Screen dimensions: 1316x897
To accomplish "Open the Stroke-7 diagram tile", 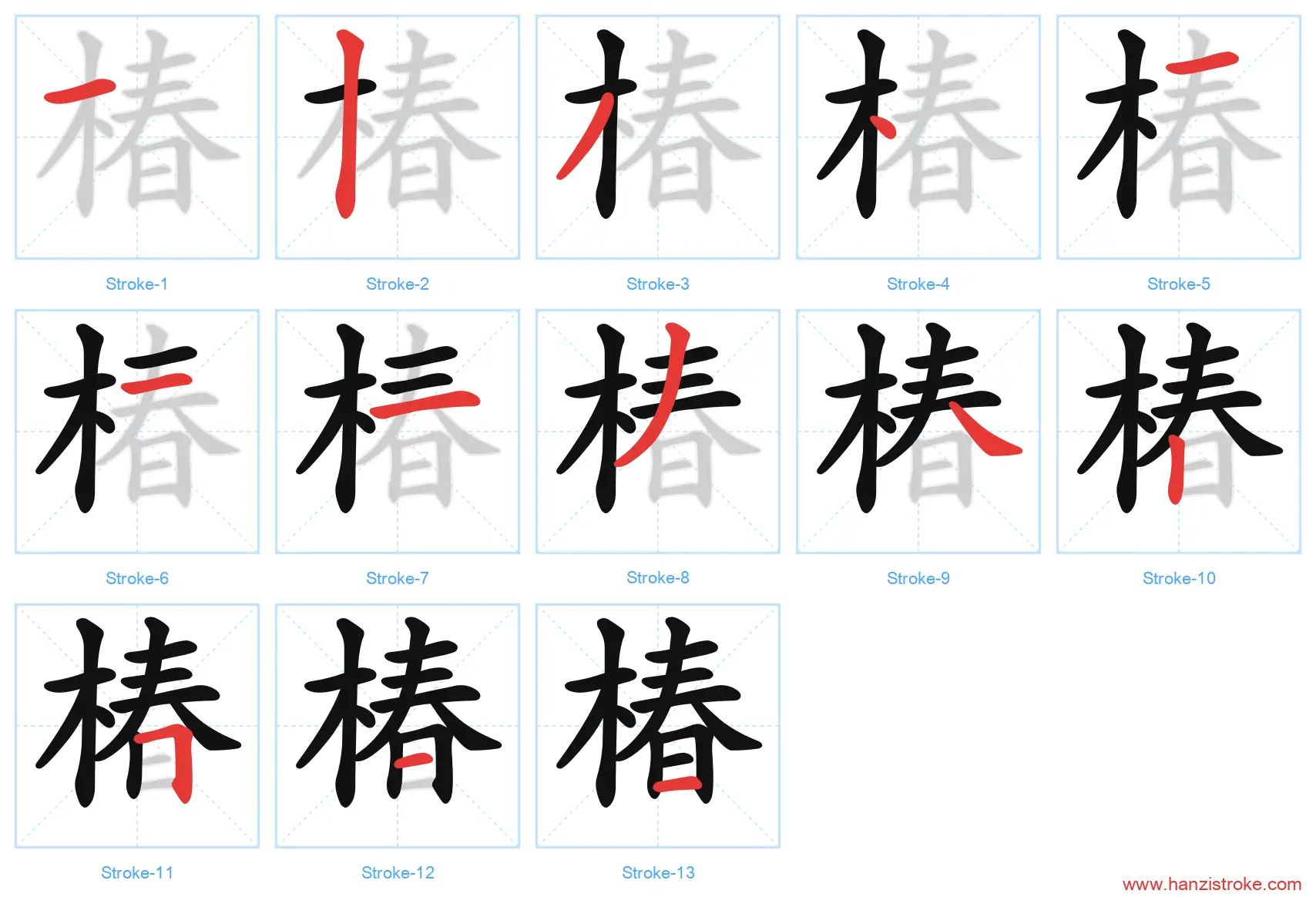I will coord(398,432).
